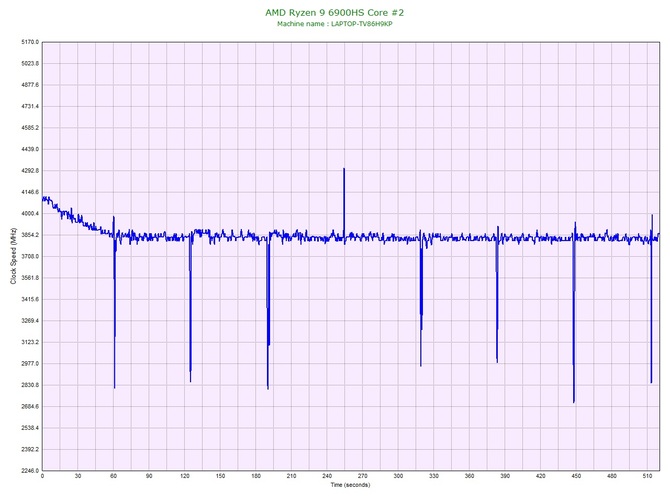Viewport: 670px width, 502px height.
Task: Click the 390 seconds tick label
Action: [x=505, y=476]
